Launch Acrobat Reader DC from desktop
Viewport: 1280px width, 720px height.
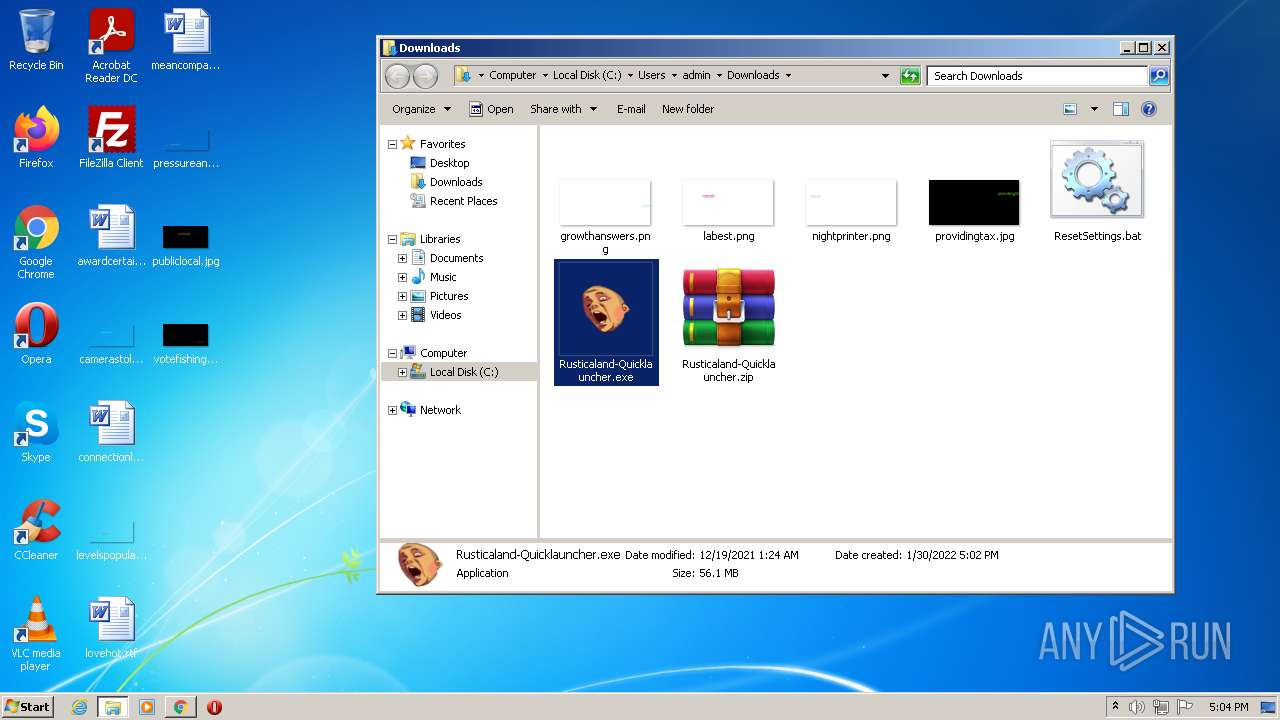pos(111,46)
